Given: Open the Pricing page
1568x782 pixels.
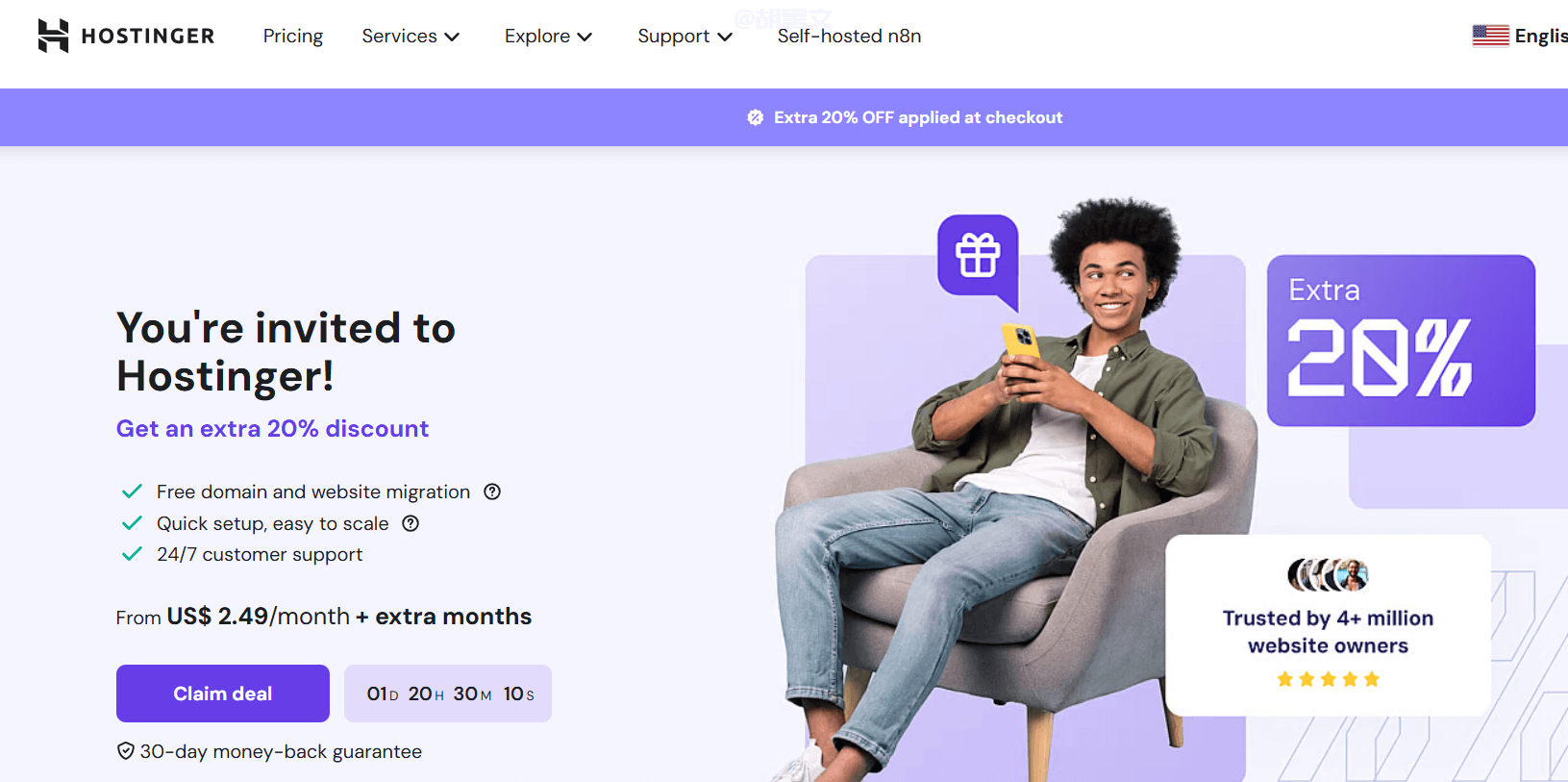Looking at the screenshot, I should (293, 36).
